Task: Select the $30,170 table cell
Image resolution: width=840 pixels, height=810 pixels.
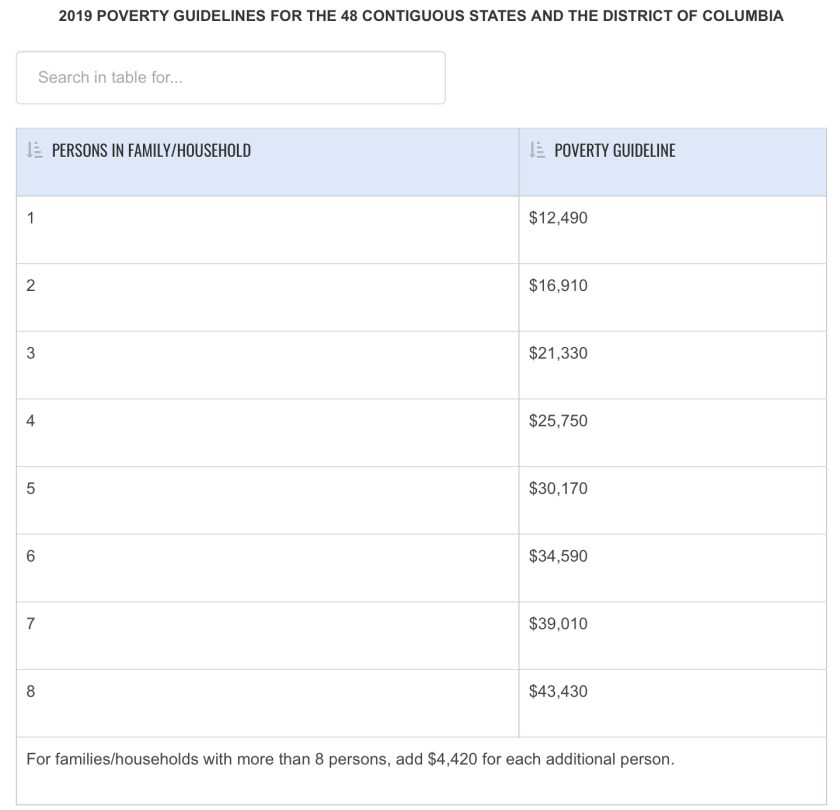Action: coord(558,489)
